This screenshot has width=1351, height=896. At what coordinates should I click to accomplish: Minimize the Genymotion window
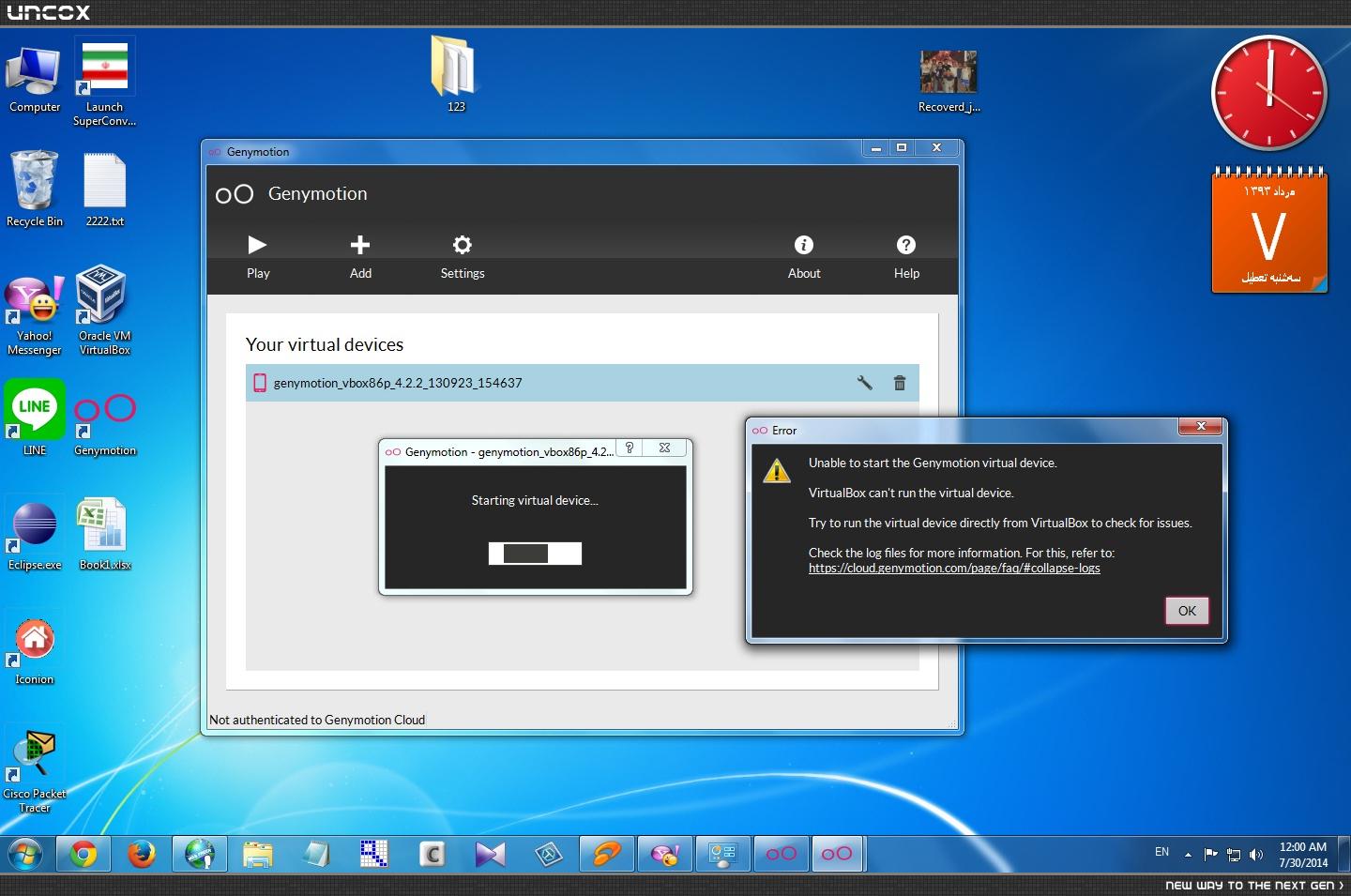pyautogui.click(x=875, y=148)
